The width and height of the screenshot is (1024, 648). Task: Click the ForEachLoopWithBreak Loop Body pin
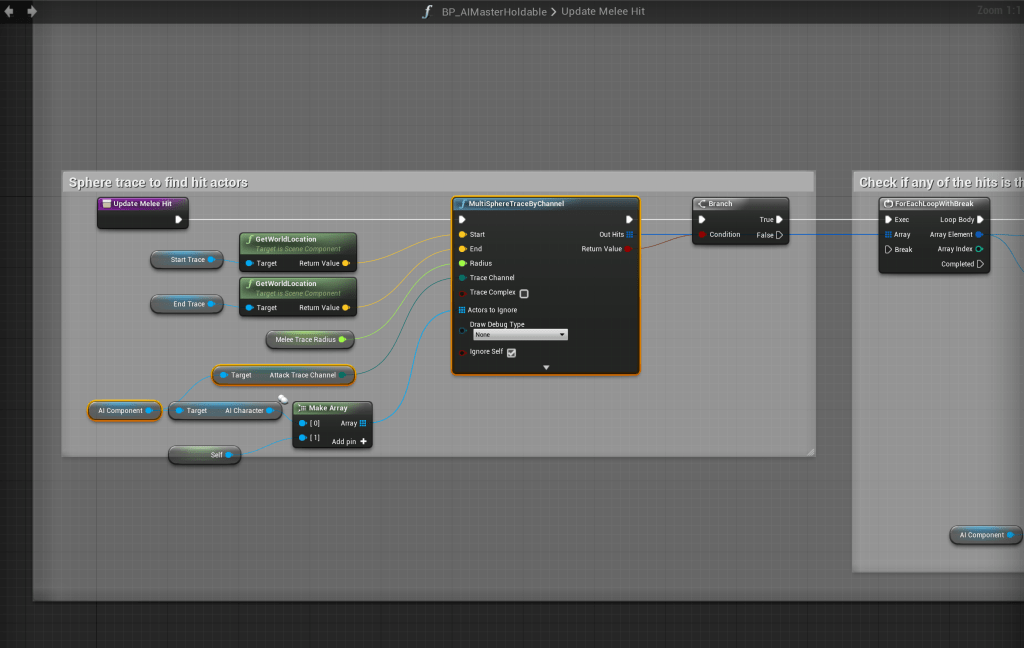click(x=979, y=219)
